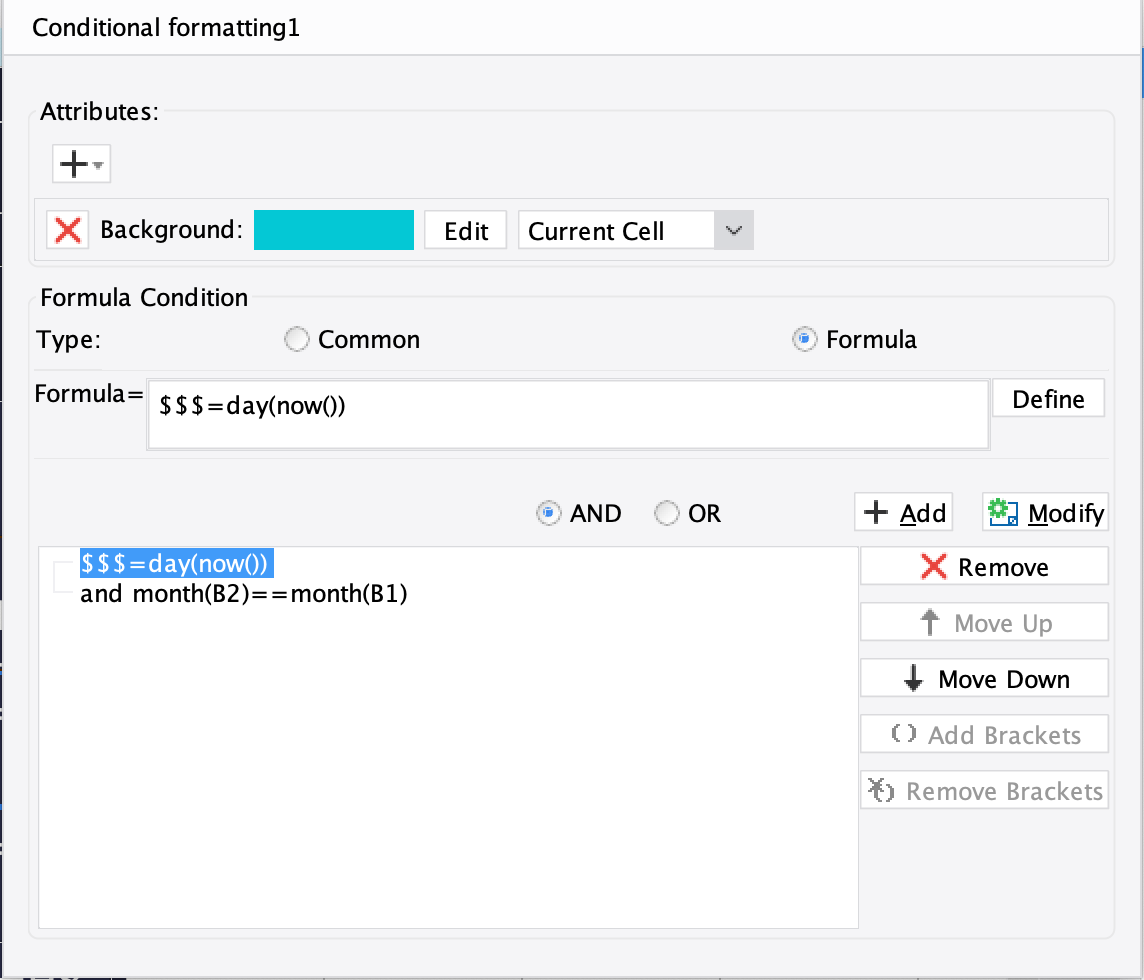Select the Formula radio button
The width and height of the screenshot is (1144, 980).
coord(805,339)
